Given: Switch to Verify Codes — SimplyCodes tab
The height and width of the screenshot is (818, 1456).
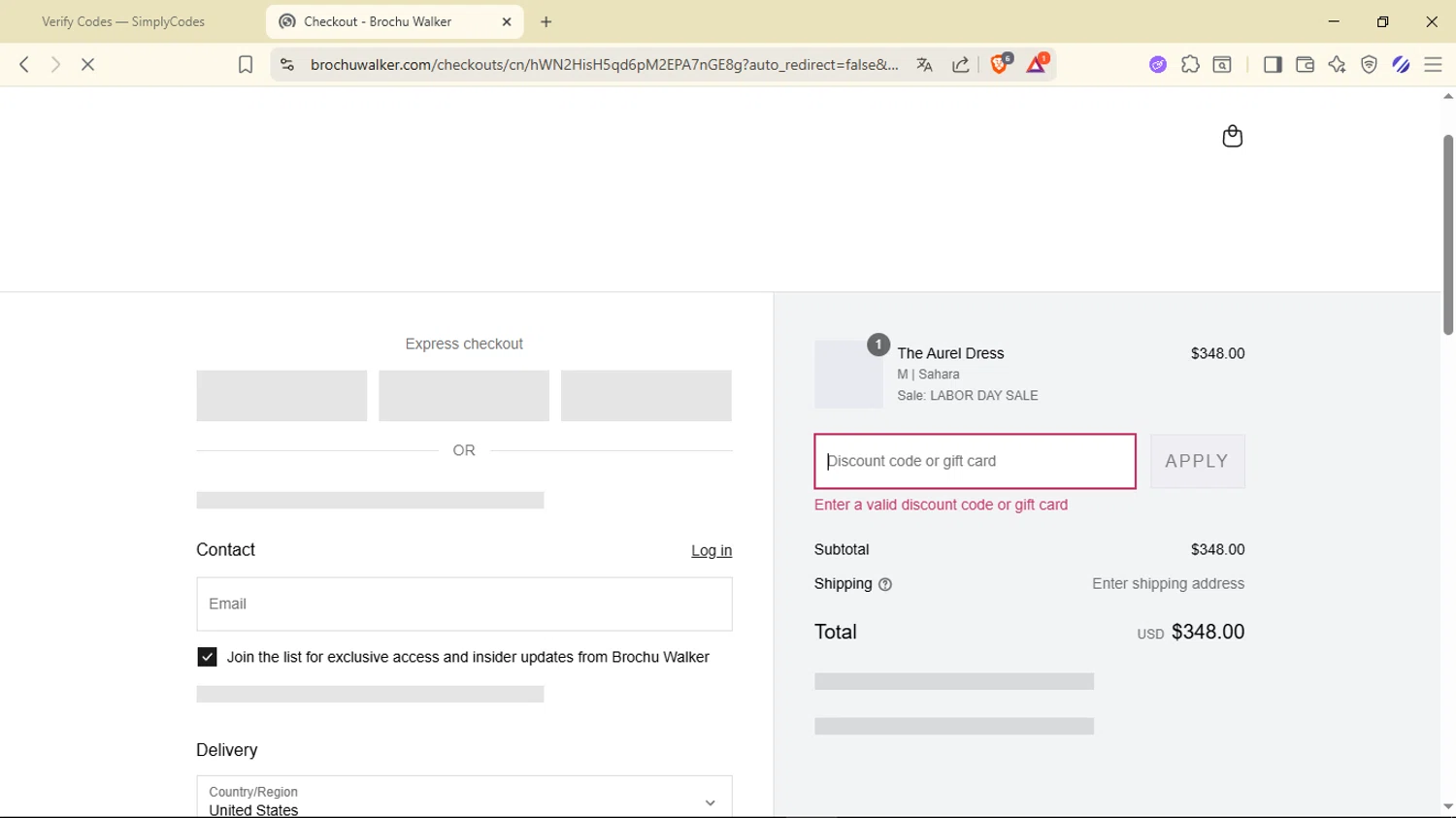Looking at the screenshot, I should point(123,21).
